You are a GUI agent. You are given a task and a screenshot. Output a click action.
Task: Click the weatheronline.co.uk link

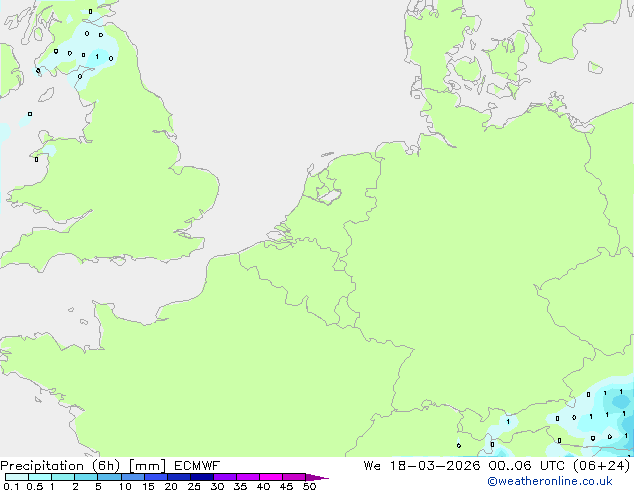[550, 481]
